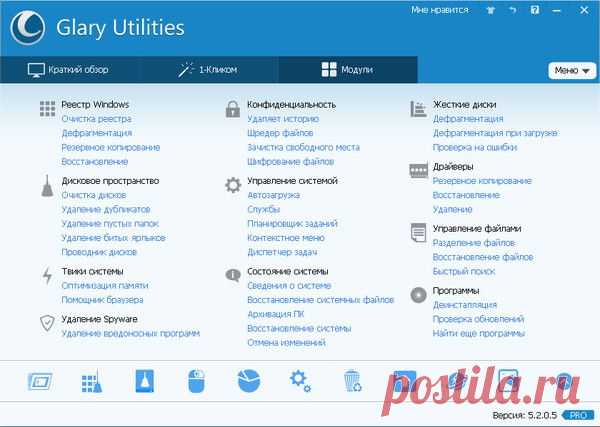The image size is (600, 427).
Task: Open Шифрование файлов
Action: pyautogui.click(x=291, y=162)
